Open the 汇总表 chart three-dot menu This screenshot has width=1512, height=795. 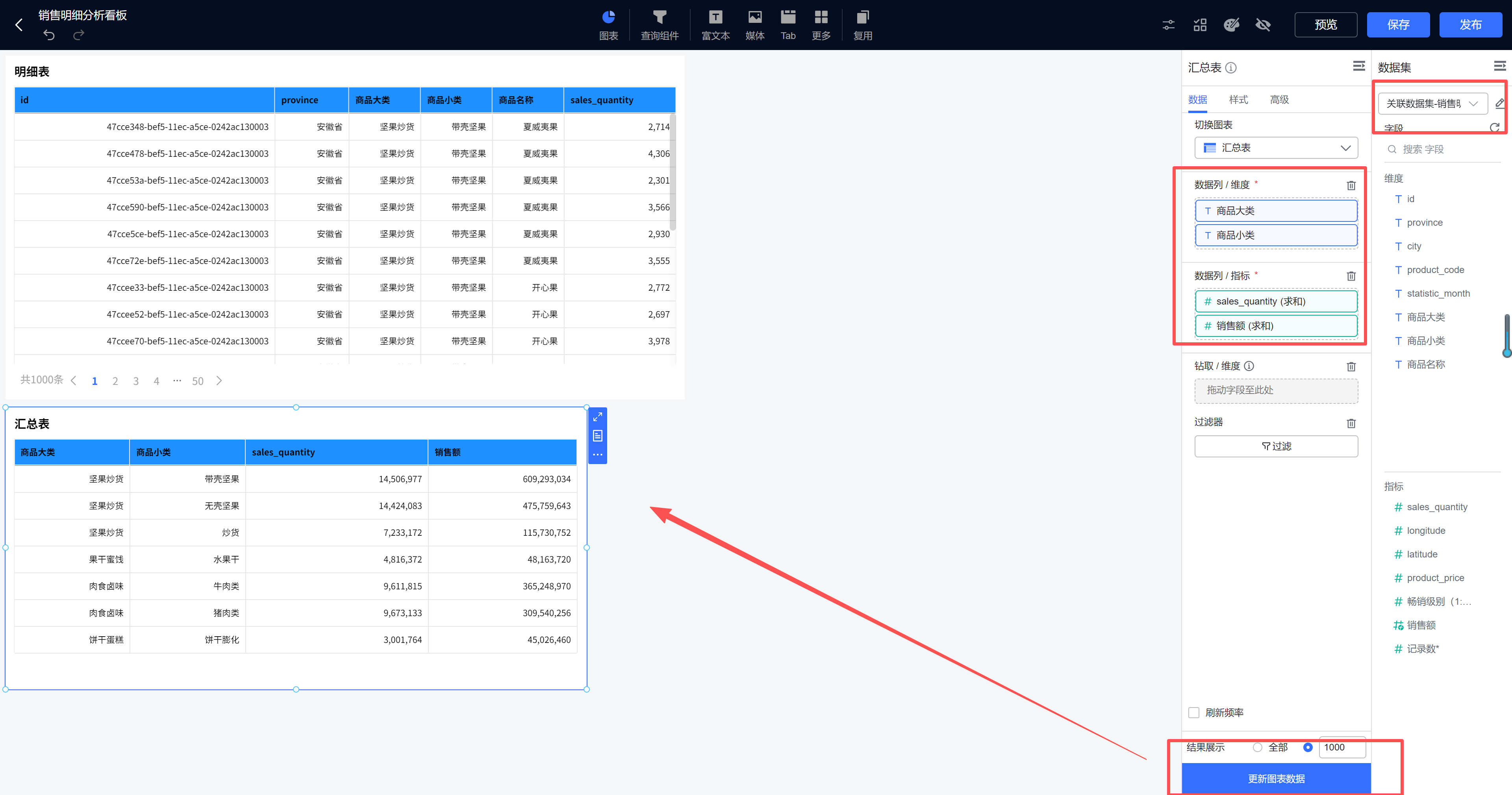tap(598, 455)
